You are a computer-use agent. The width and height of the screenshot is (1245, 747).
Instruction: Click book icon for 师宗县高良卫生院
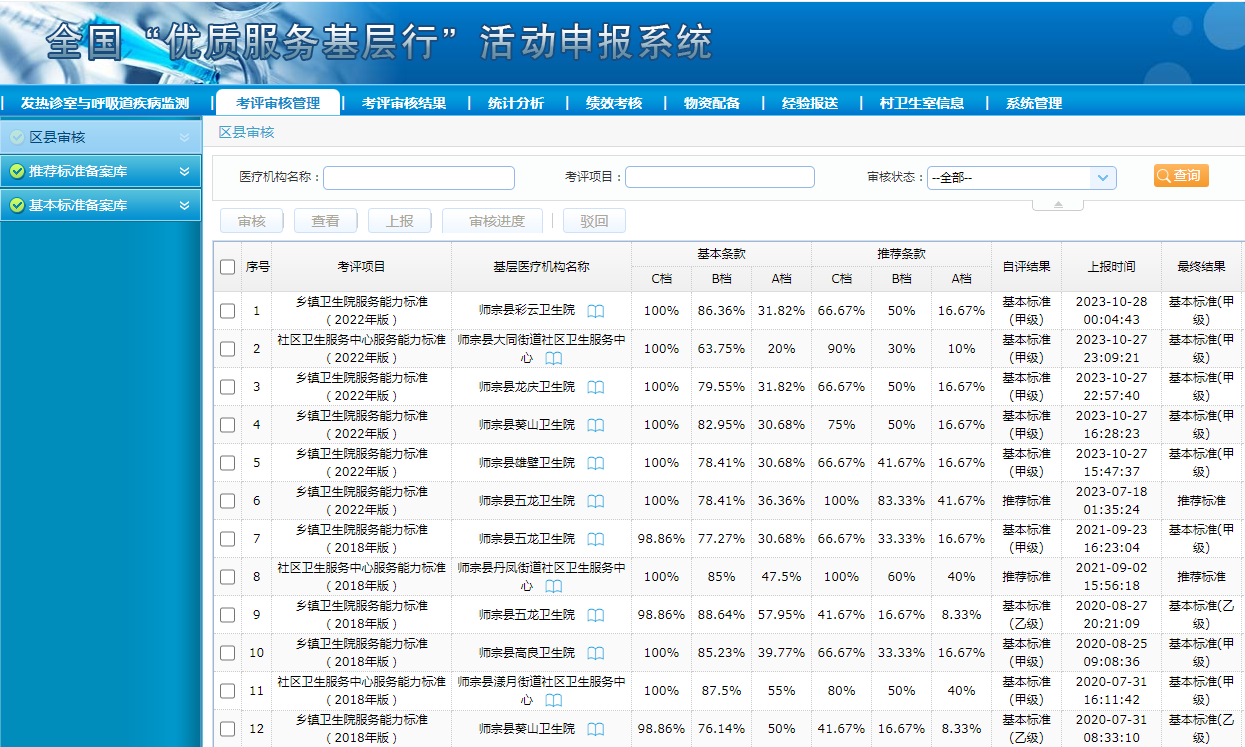(596, 653)
